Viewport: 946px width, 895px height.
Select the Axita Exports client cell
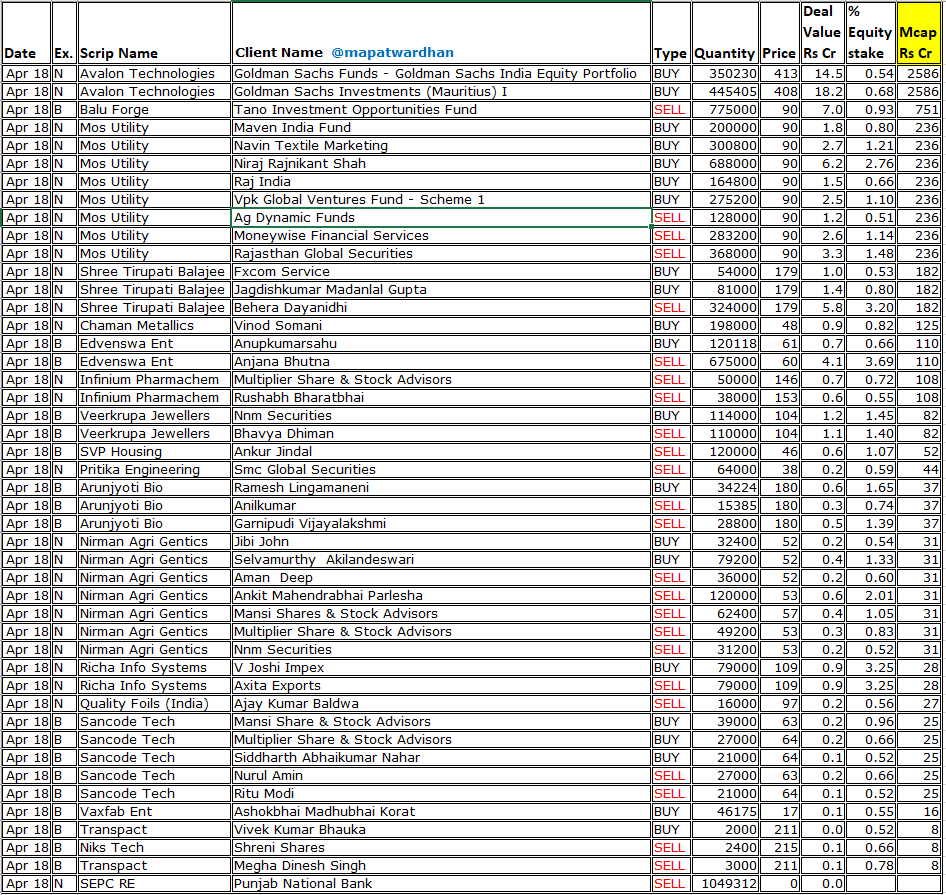coord(441,686)
